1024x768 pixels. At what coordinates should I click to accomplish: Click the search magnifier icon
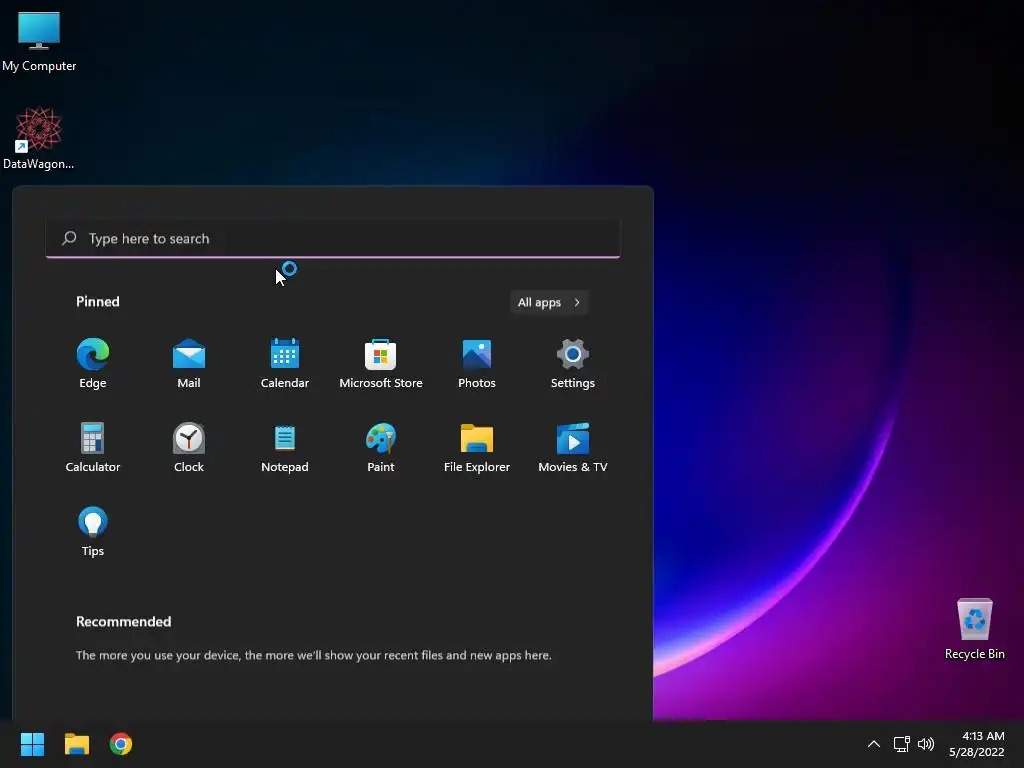click(69, 238)
